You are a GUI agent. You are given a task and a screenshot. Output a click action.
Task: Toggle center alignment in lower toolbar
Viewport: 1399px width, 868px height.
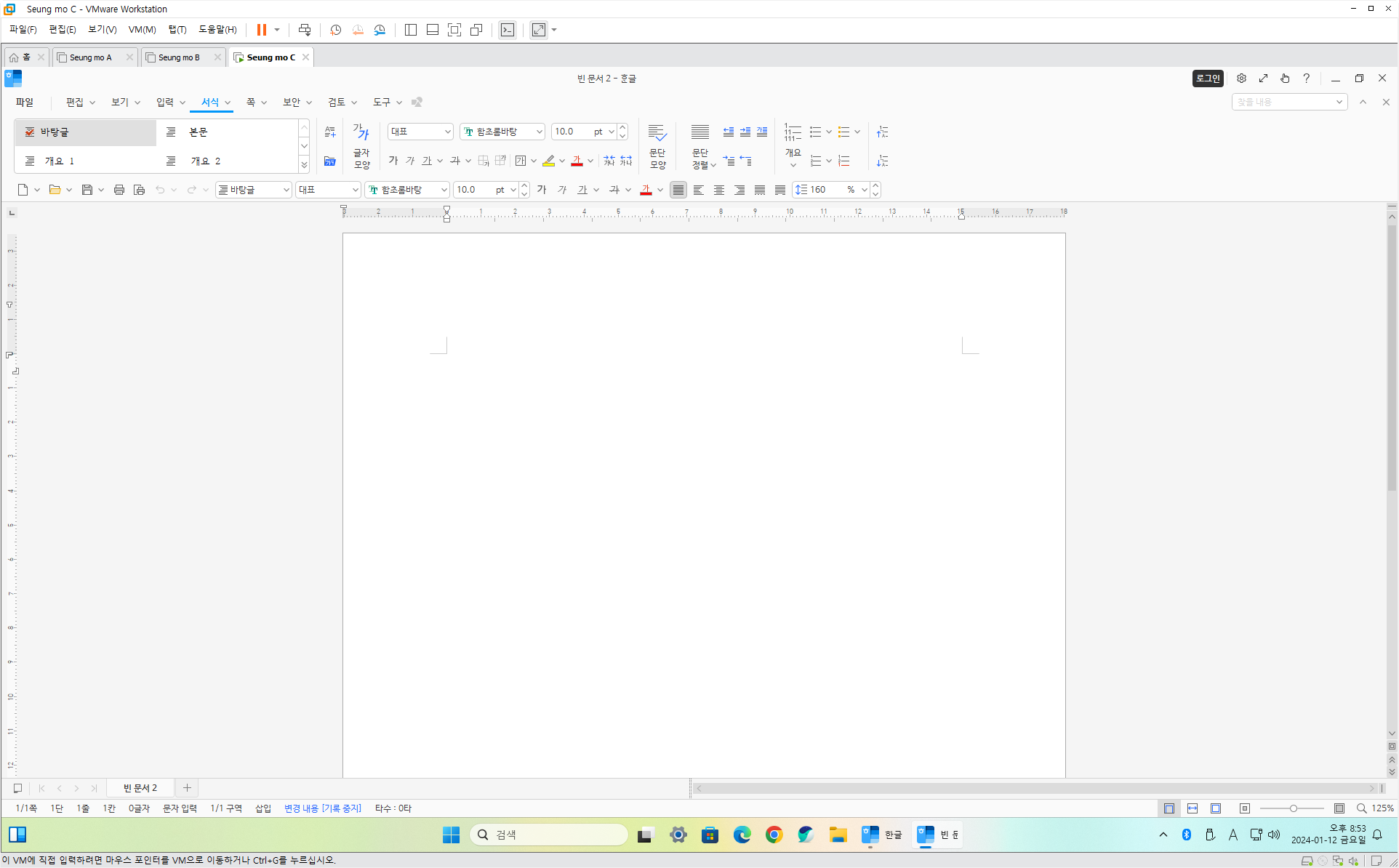point(719,190)
